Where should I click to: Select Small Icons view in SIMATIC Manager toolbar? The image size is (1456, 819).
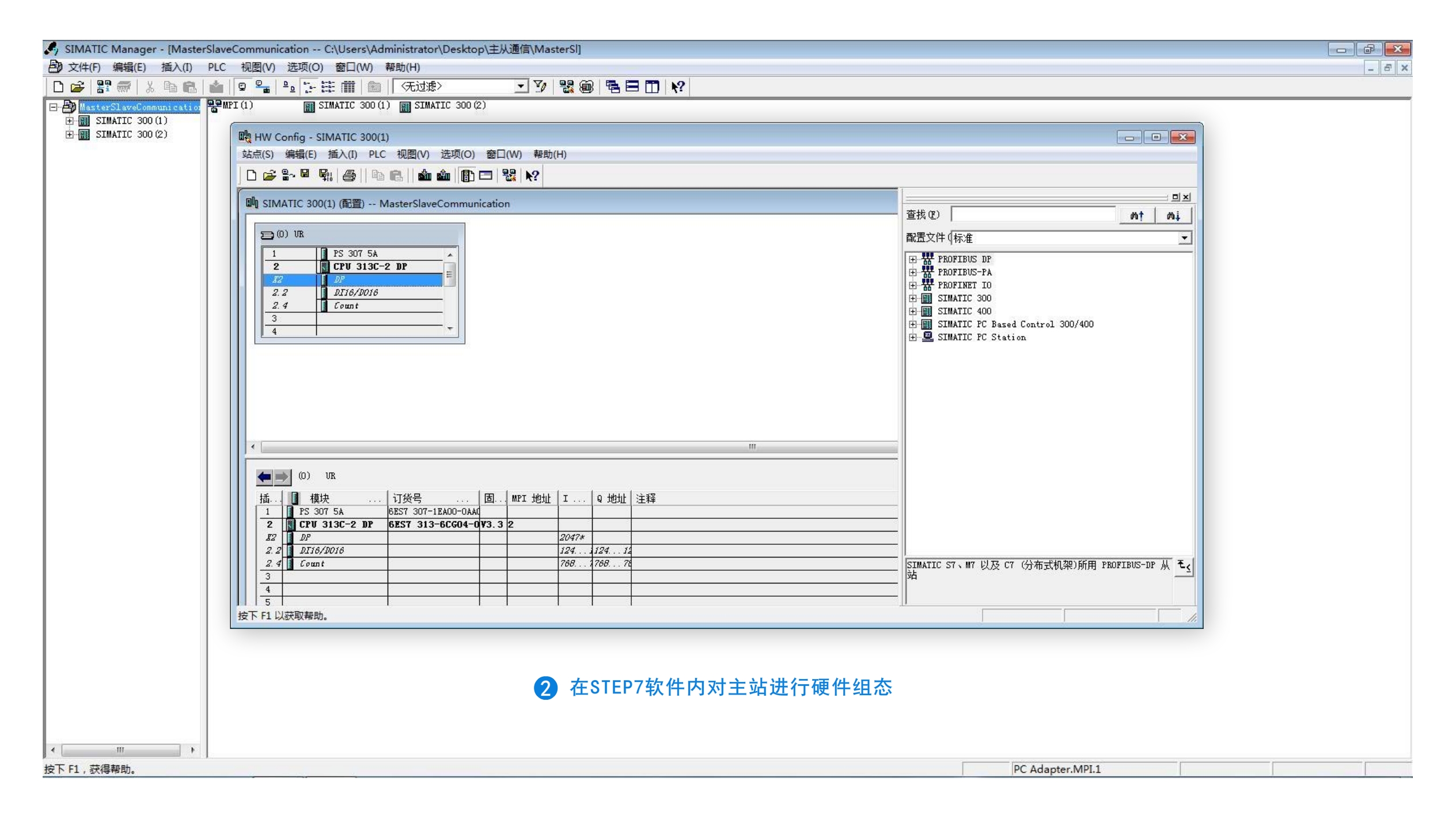pos(309,87)
